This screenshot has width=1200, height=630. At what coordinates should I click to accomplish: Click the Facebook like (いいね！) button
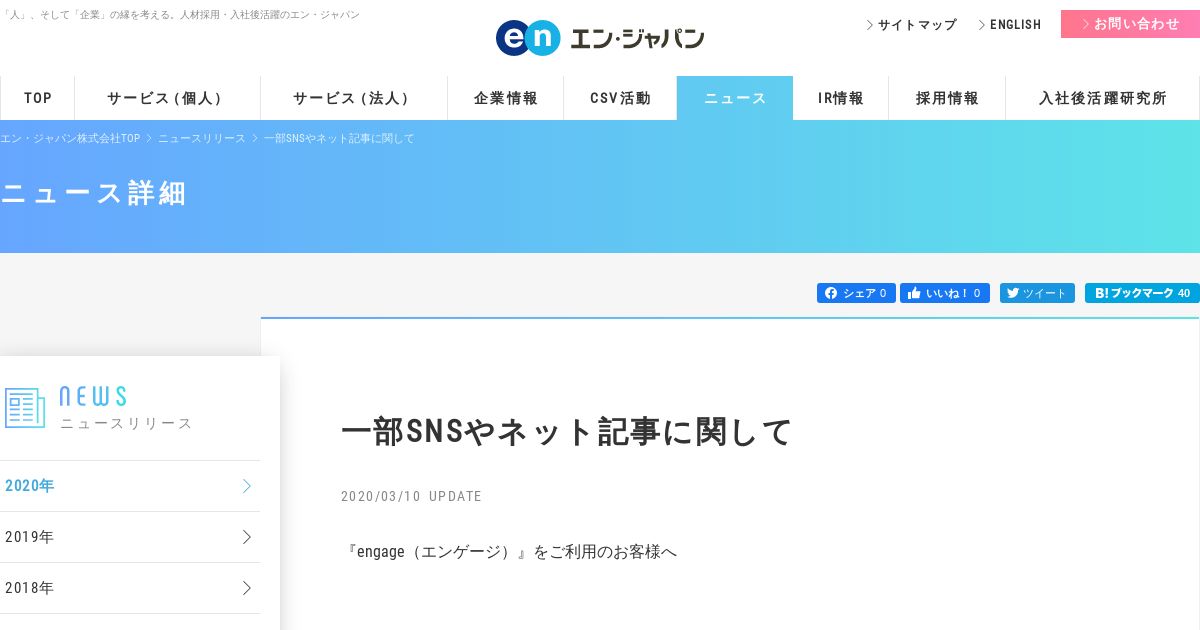[x=945, y=293]
